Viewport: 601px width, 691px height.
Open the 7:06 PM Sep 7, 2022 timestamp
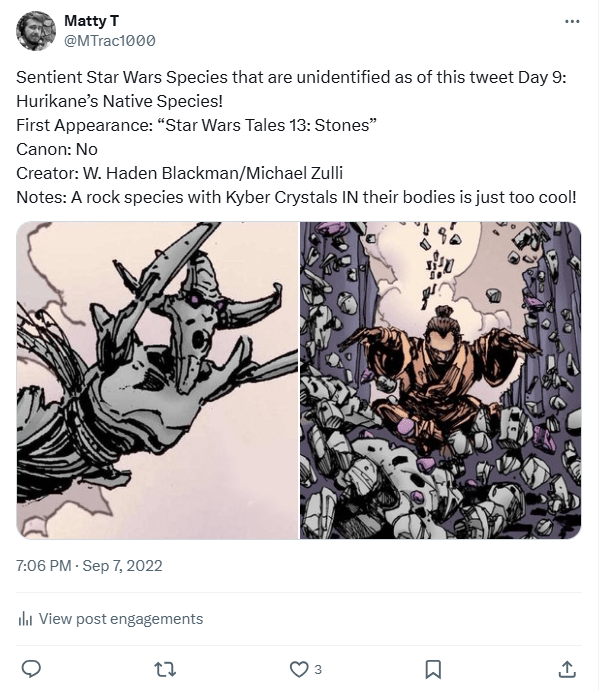pos(89,566)
